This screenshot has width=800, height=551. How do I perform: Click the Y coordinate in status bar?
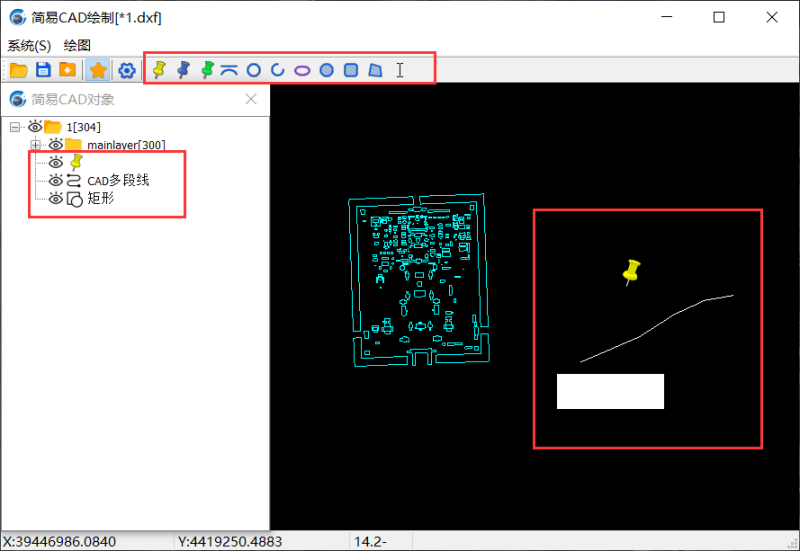(230, 541)
